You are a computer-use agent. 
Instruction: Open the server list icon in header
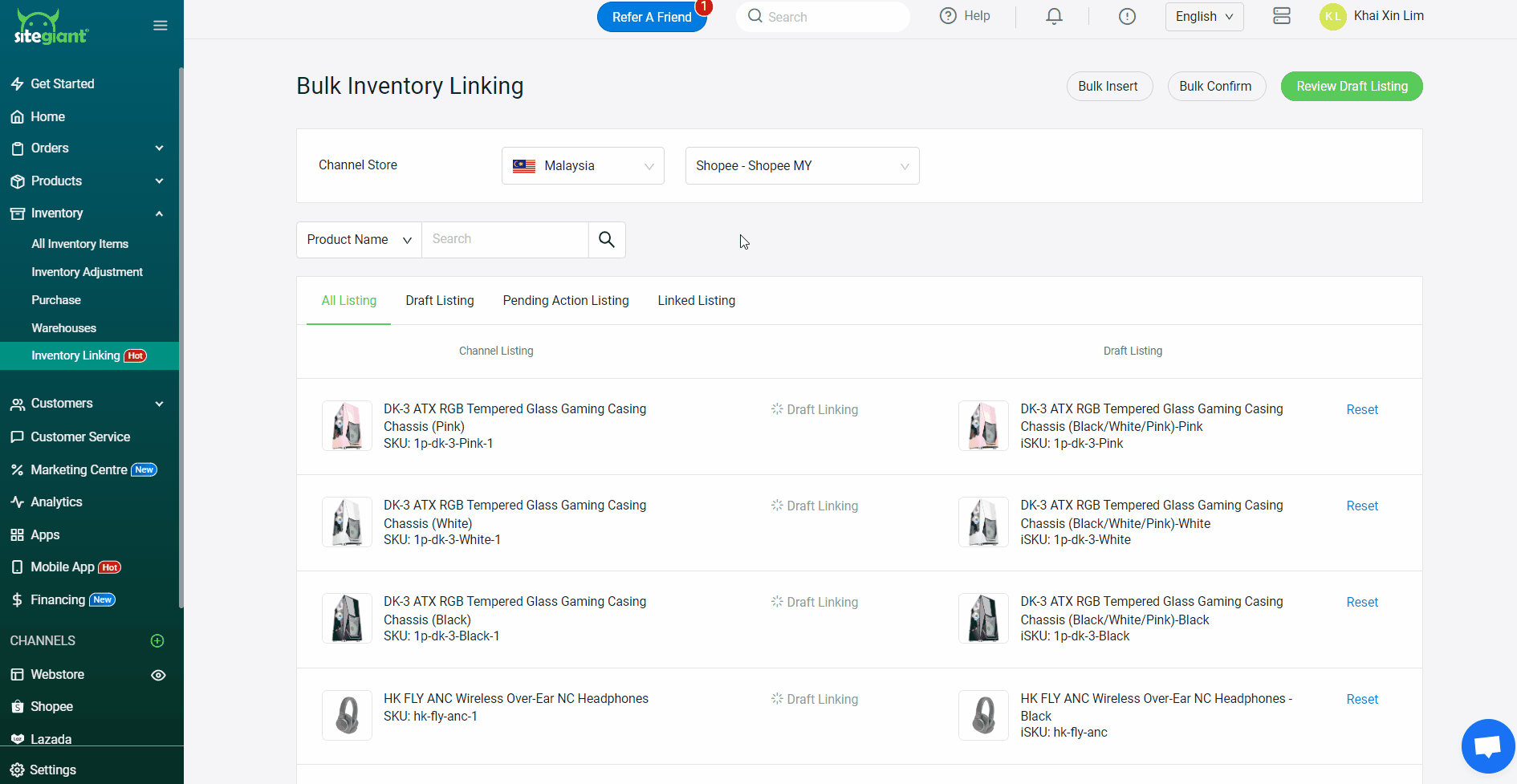1282,17
